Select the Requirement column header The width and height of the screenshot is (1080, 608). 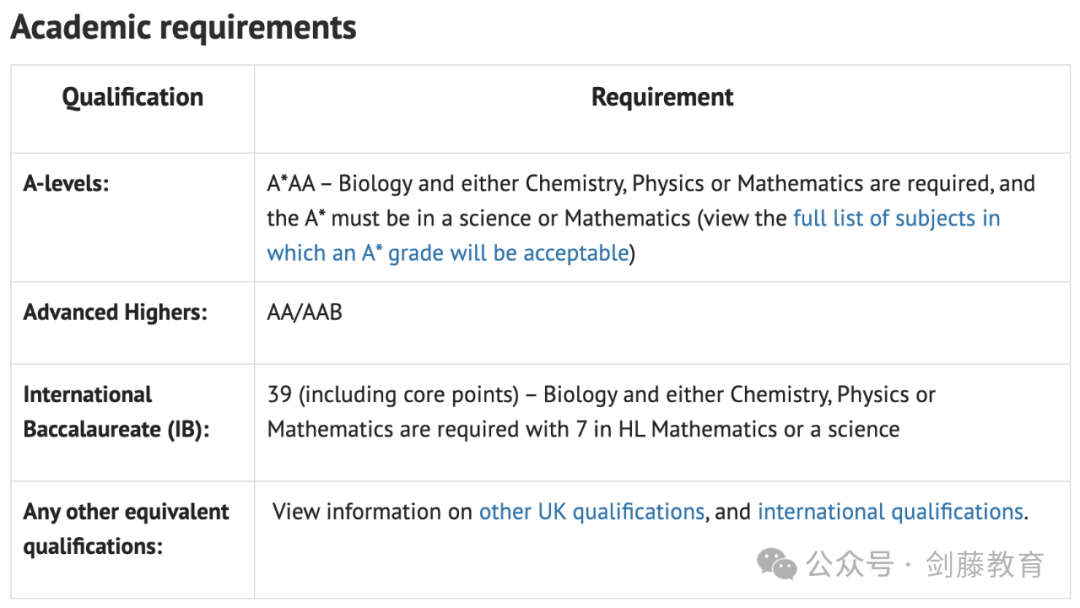[x=662, y=98]
